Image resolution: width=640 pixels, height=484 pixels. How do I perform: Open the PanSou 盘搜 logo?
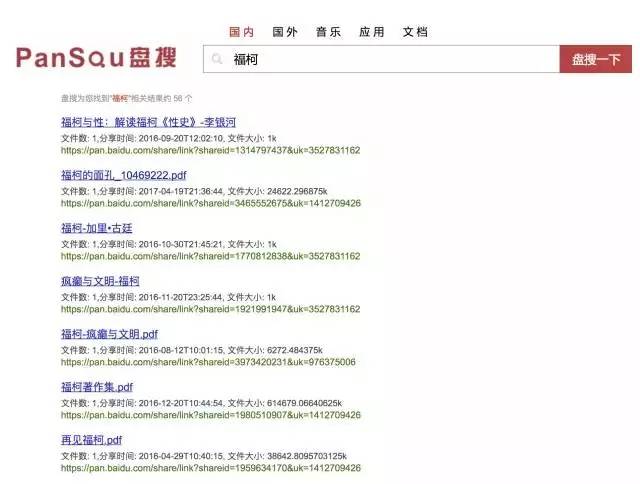click(96, 58)
